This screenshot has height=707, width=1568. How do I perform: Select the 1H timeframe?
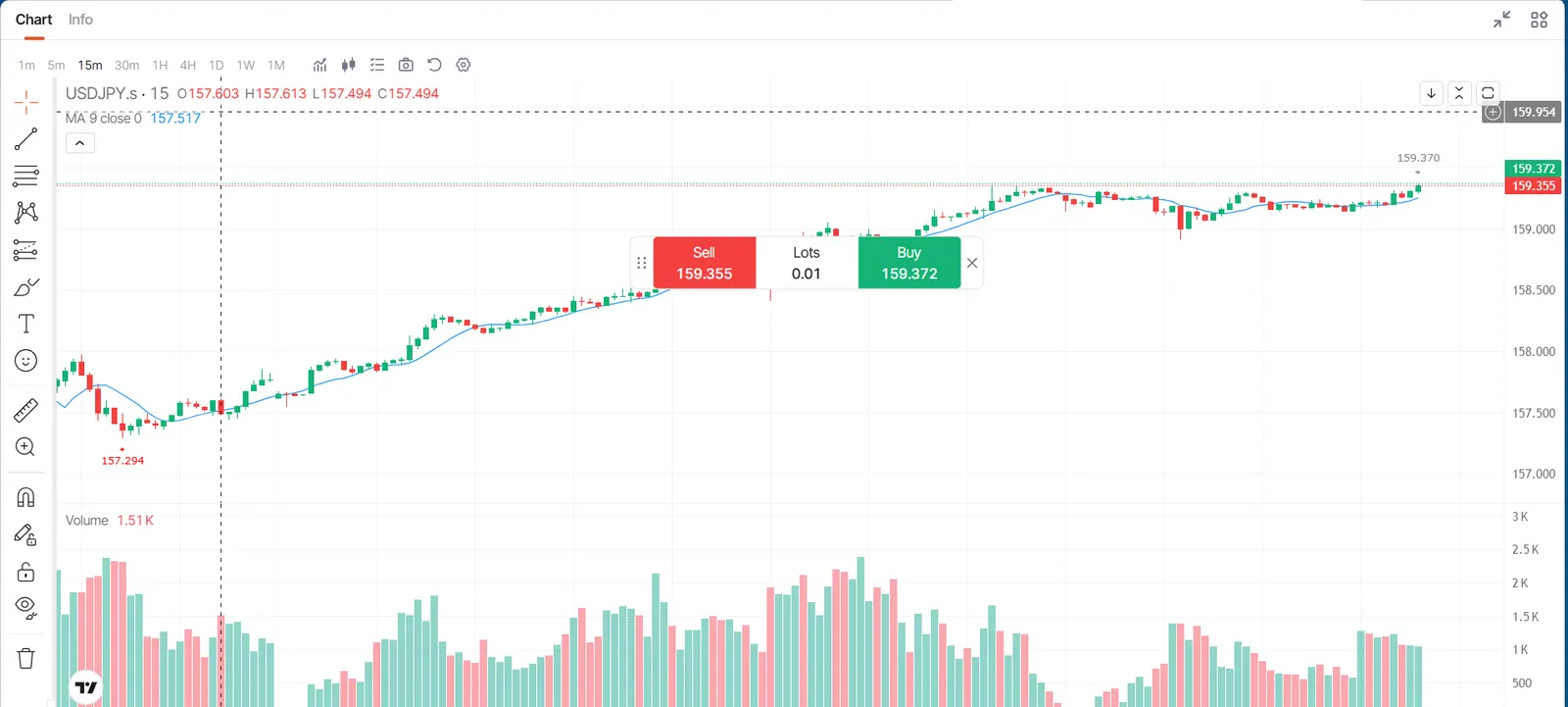click(x=160, y=66)
